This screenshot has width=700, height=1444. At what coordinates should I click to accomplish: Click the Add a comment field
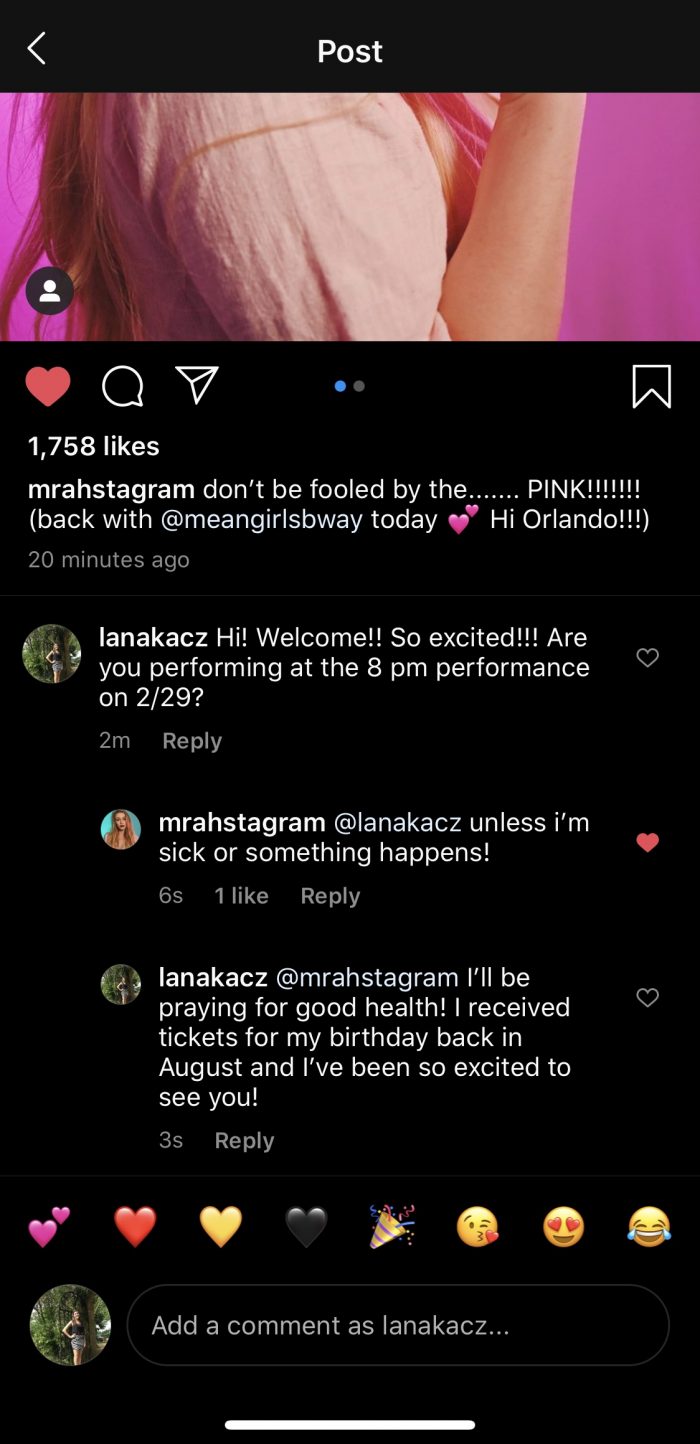tap(397, 1325)
